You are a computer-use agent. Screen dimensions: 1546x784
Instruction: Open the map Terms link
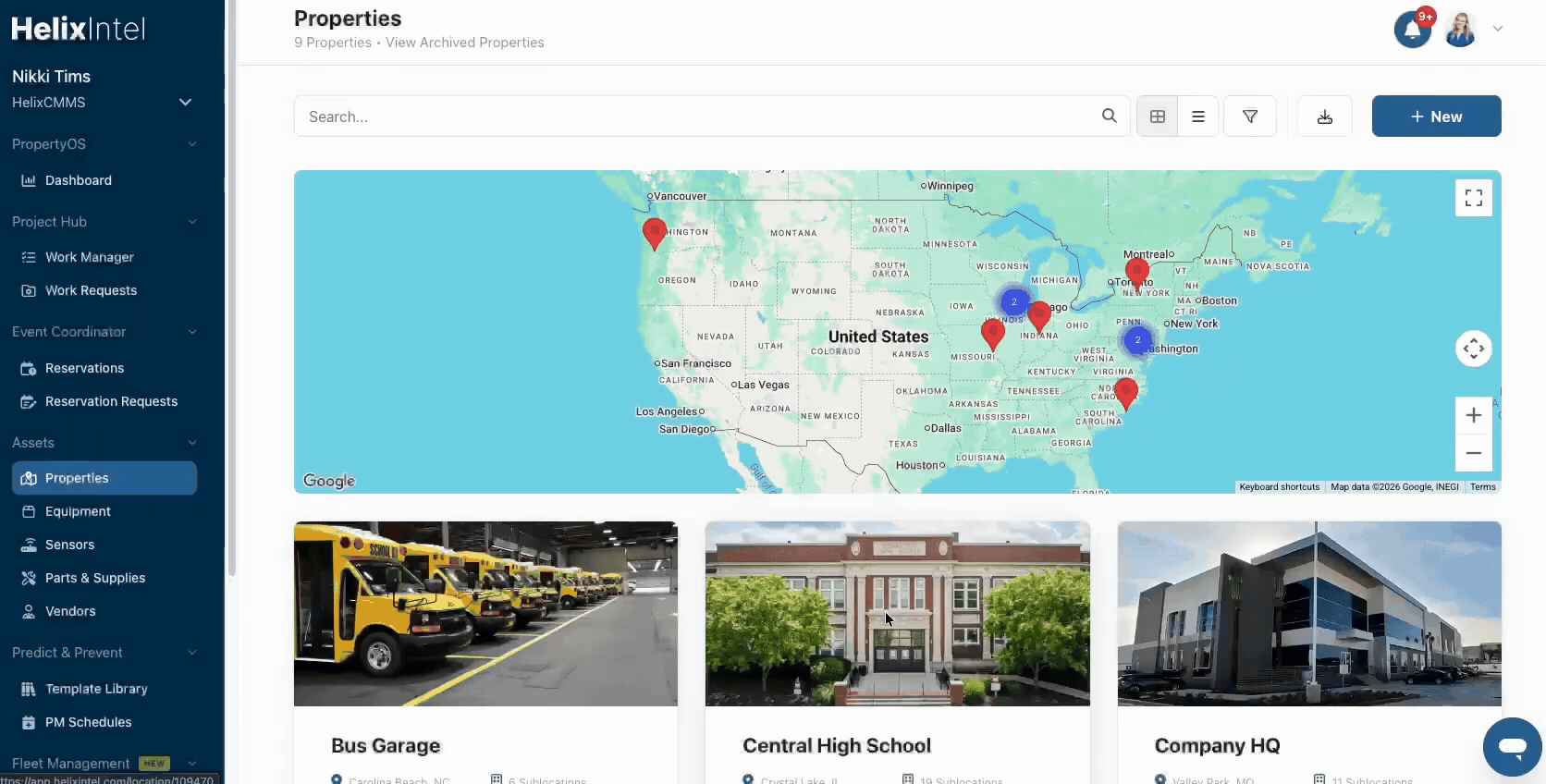point(1483,487)
